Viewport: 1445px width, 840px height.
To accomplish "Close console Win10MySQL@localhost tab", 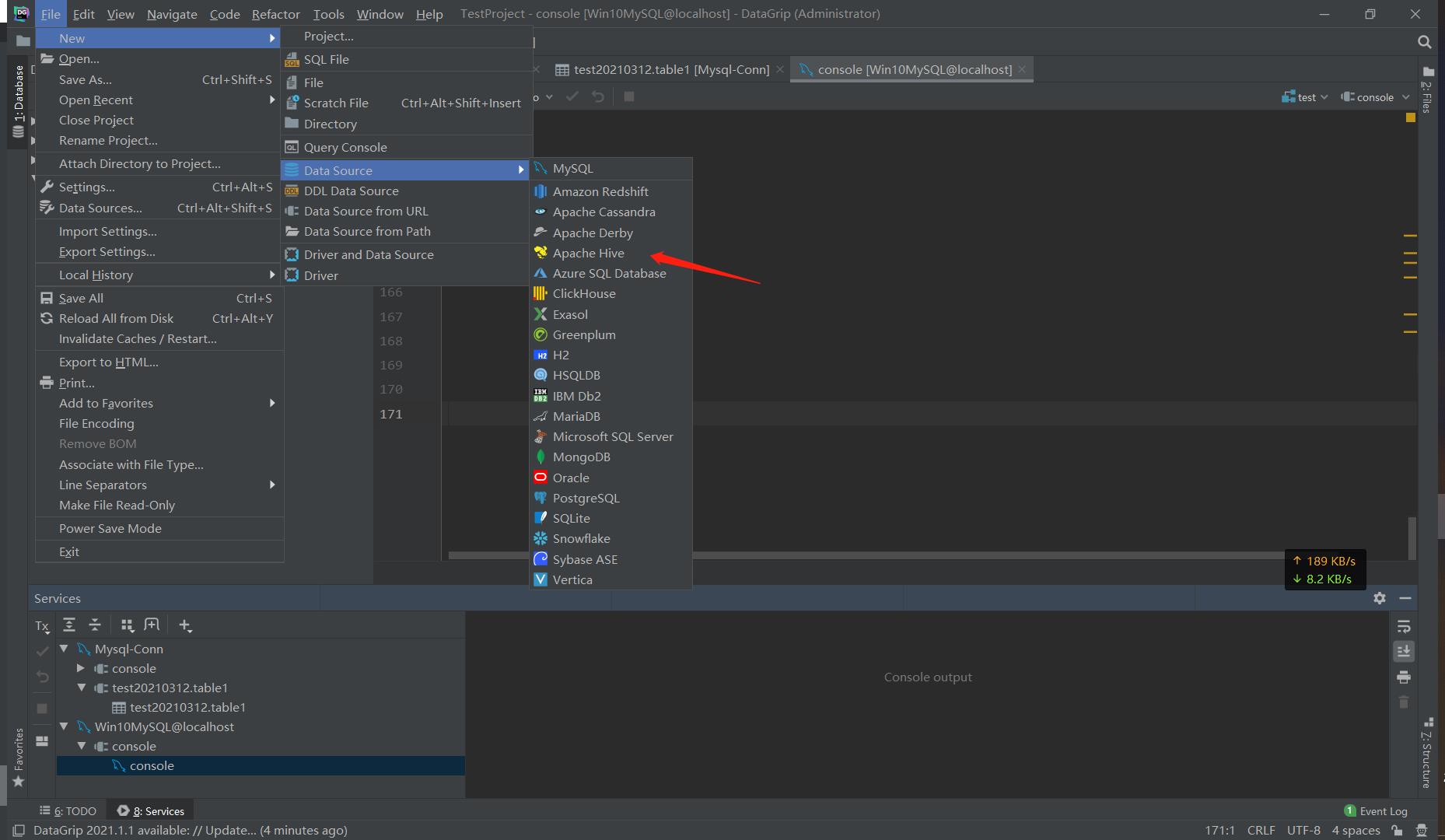I will point(1022,69).
